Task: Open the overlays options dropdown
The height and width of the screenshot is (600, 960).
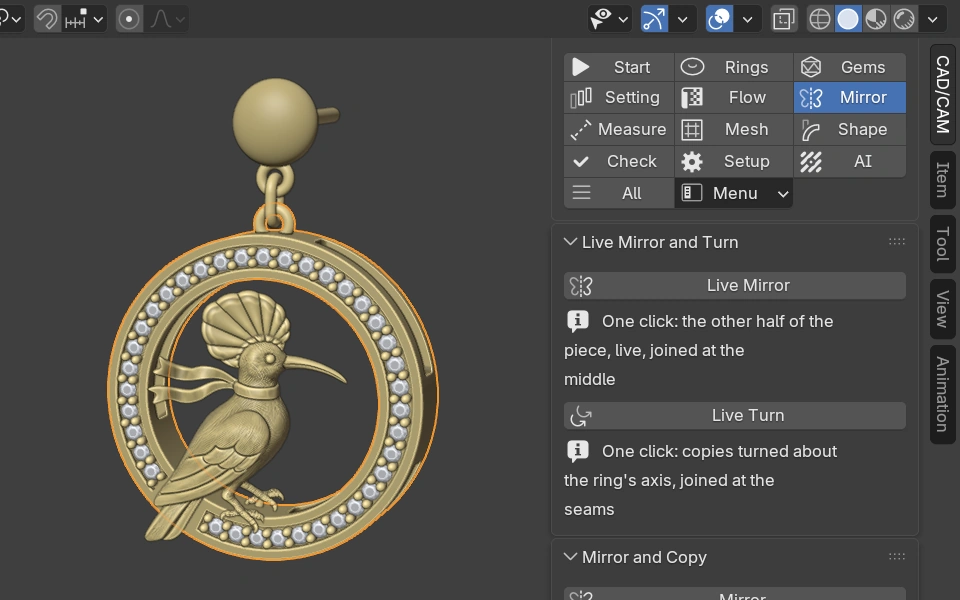Action: click(x=748, y=19)
